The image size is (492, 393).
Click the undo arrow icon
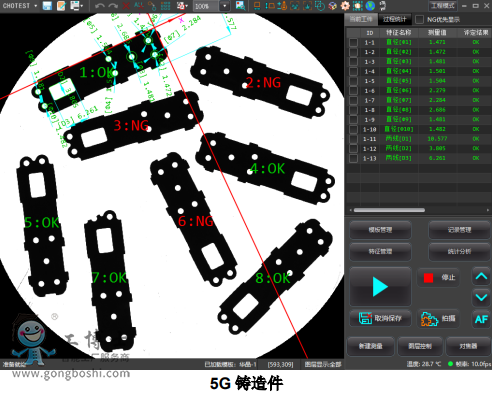[x=99, y=6]
